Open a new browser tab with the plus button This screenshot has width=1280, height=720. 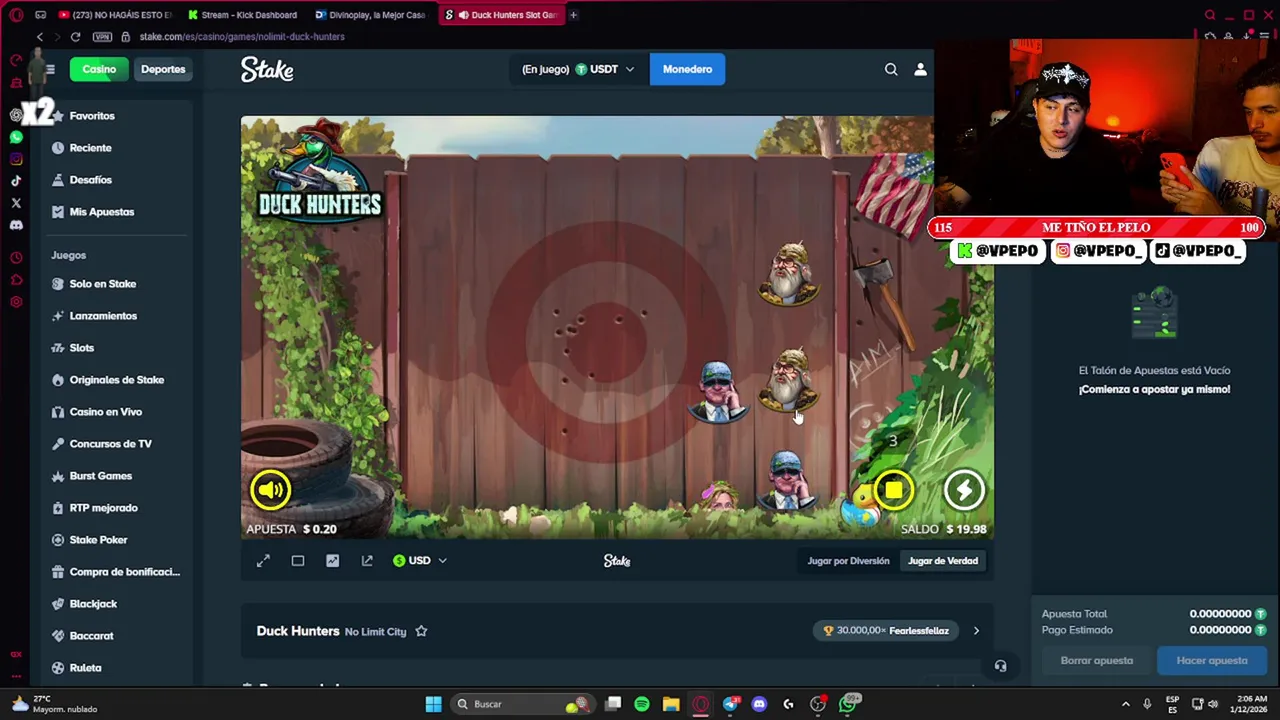click(x=573, y=15)
